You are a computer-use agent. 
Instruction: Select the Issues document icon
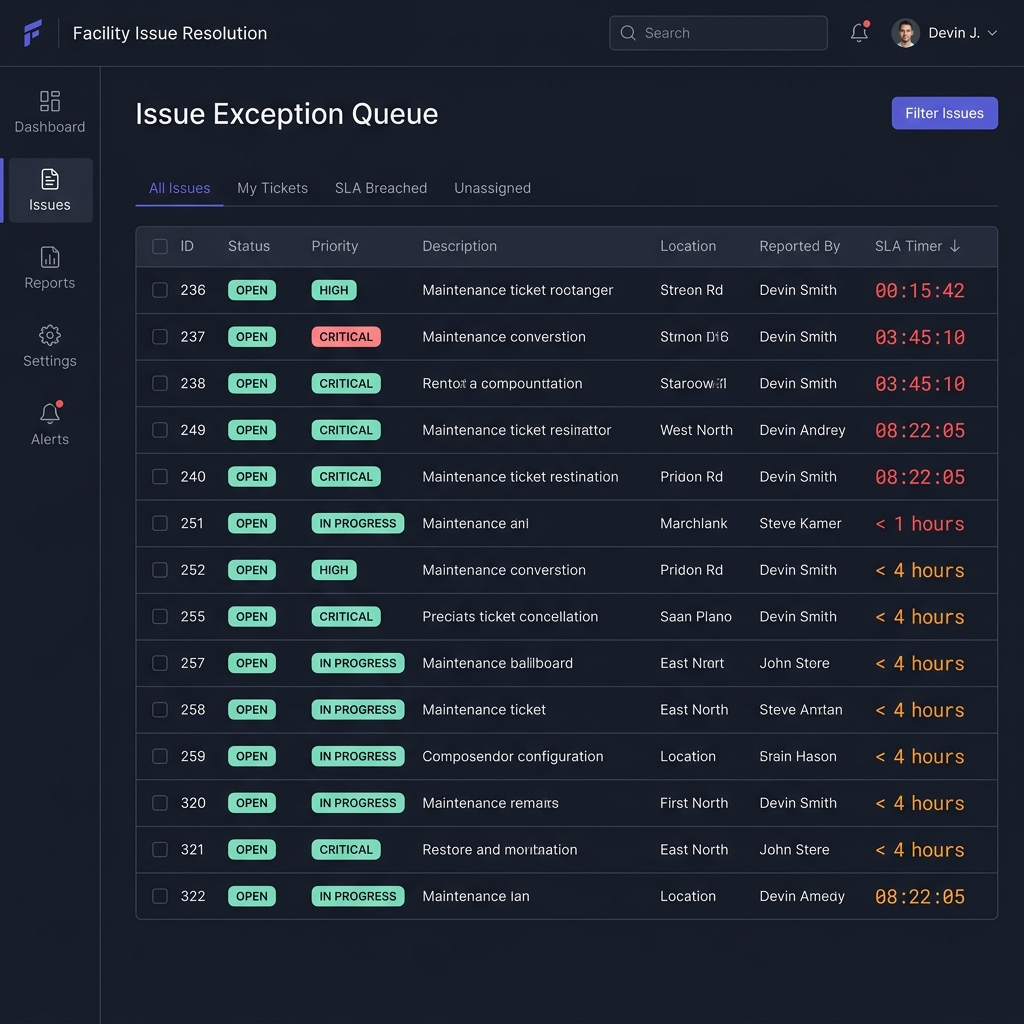tap(50, 179)
